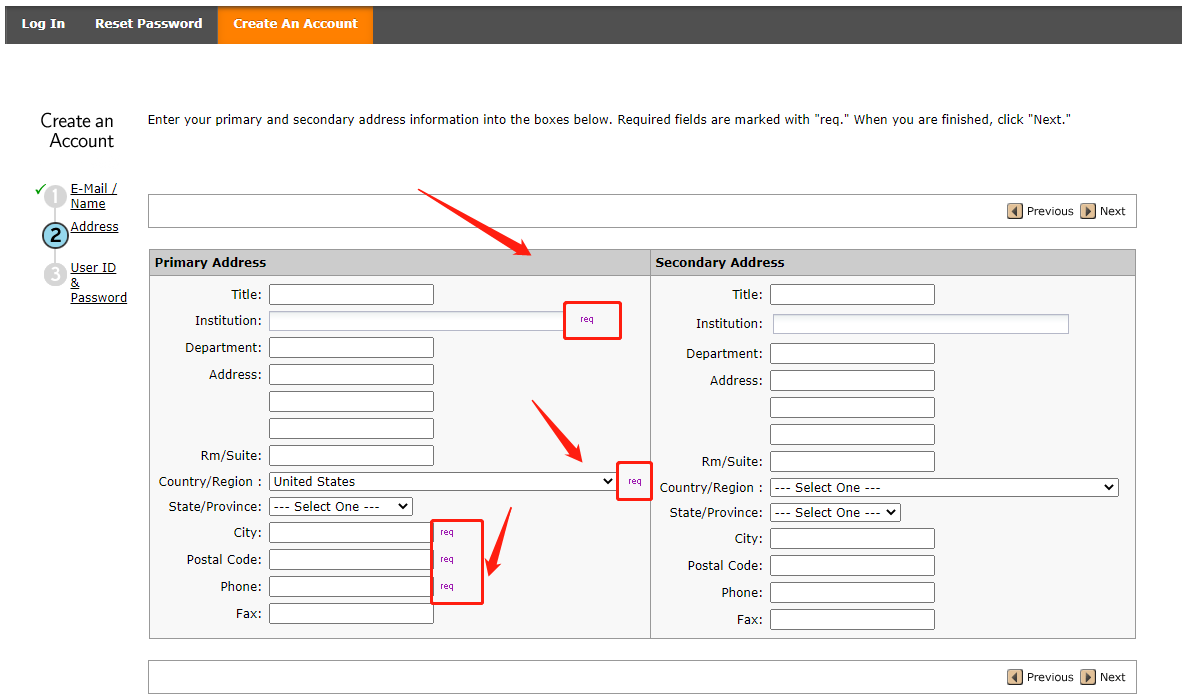Click the Secondary Postal Code field
1192x700 pixels.
(x=852, y=566)
